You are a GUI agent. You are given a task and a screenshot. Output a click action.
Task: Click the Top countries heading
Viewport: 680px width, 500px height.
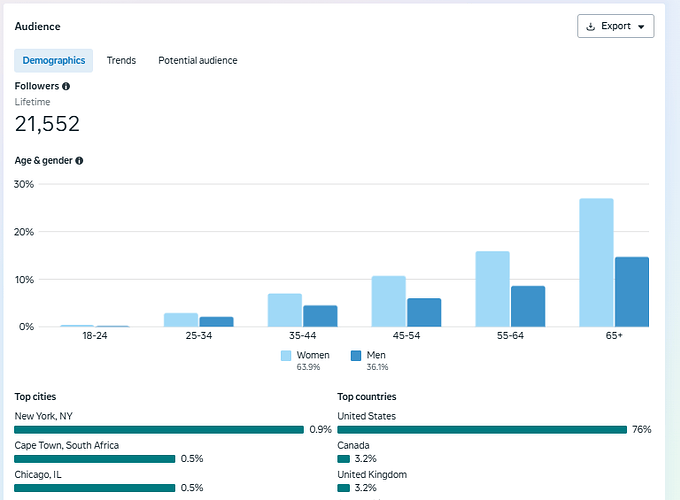tap(367, 397)
